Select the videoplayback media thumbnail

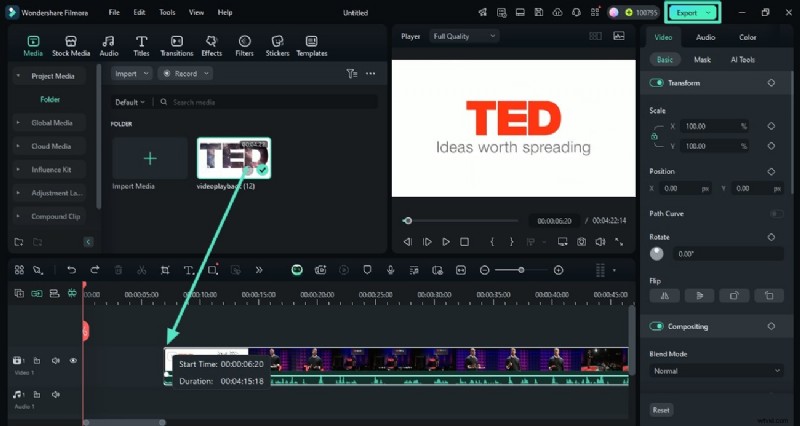234,158
